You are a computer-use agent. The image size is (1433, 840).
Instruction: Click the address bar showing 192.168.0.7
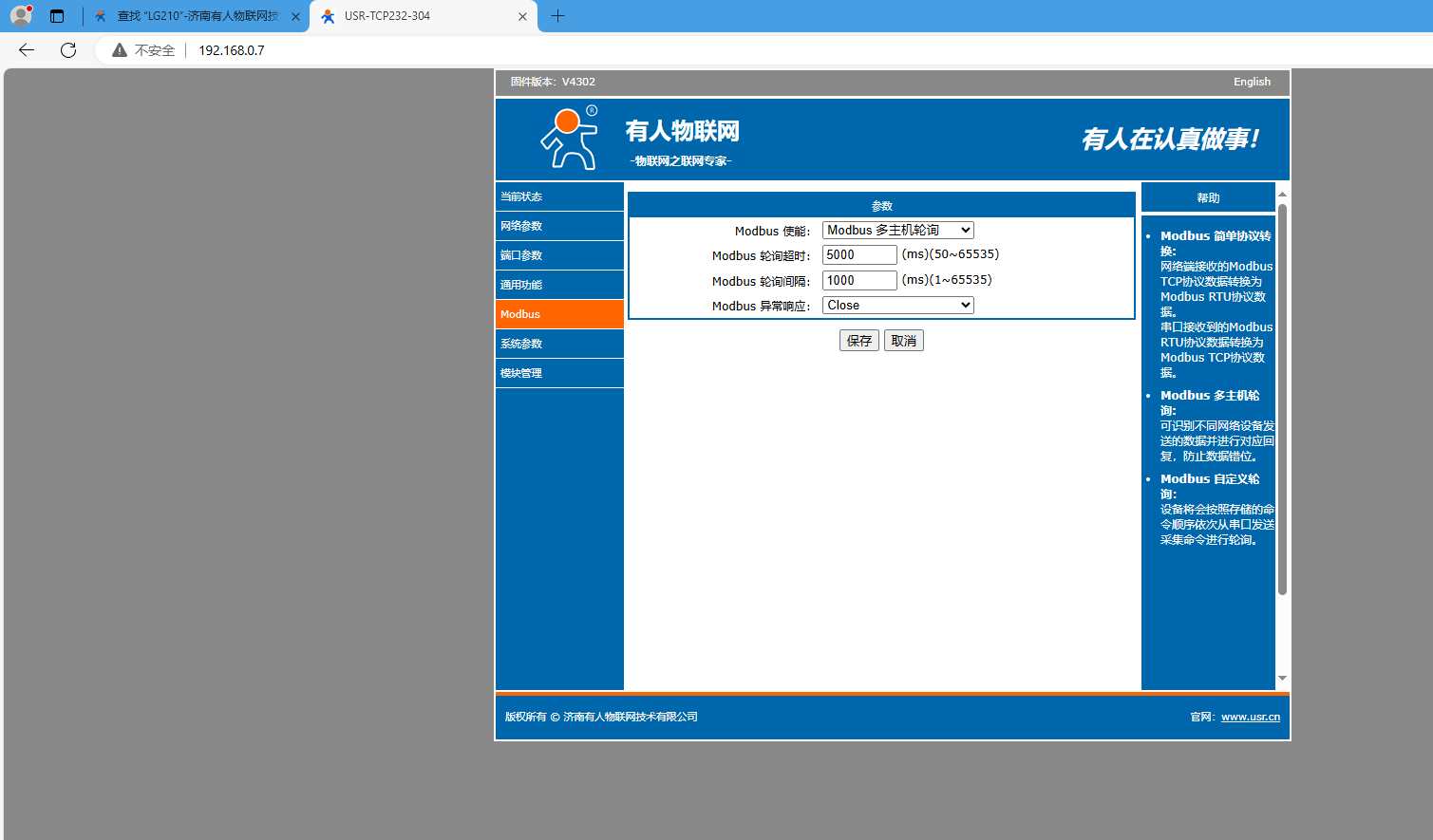[232, 50]
